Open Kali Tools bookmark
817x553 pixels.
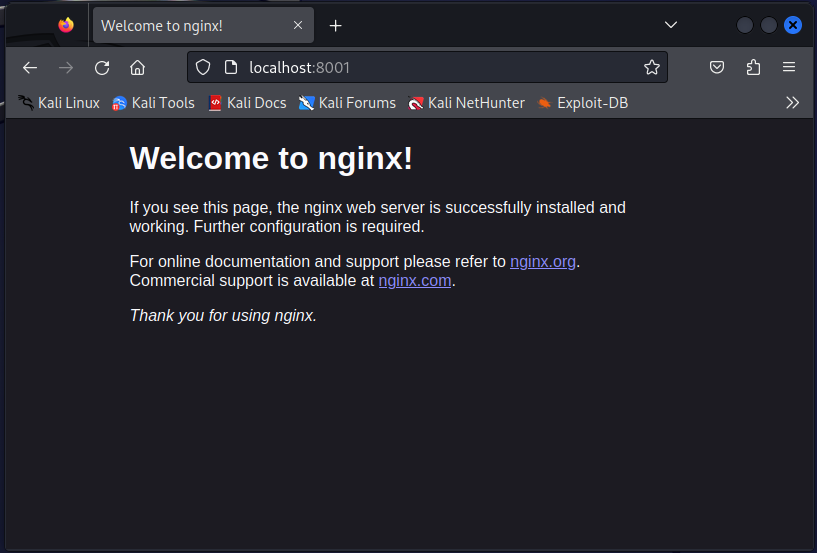tap(153, 103)
